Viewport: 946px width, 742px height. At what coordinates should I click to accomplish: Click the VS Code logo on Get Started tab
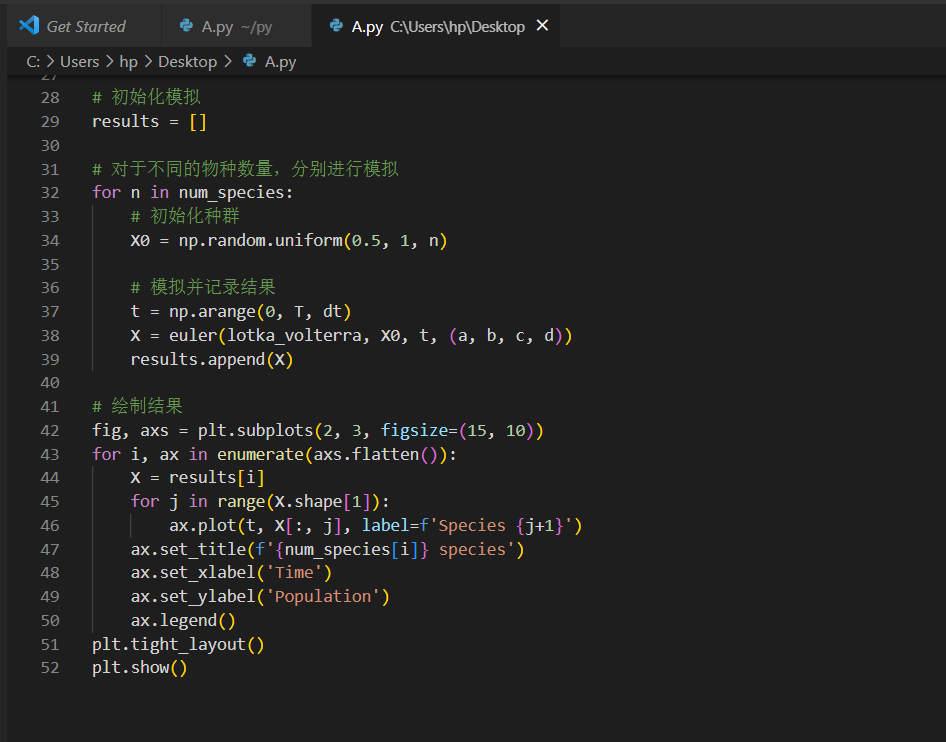tap(29, 25)
